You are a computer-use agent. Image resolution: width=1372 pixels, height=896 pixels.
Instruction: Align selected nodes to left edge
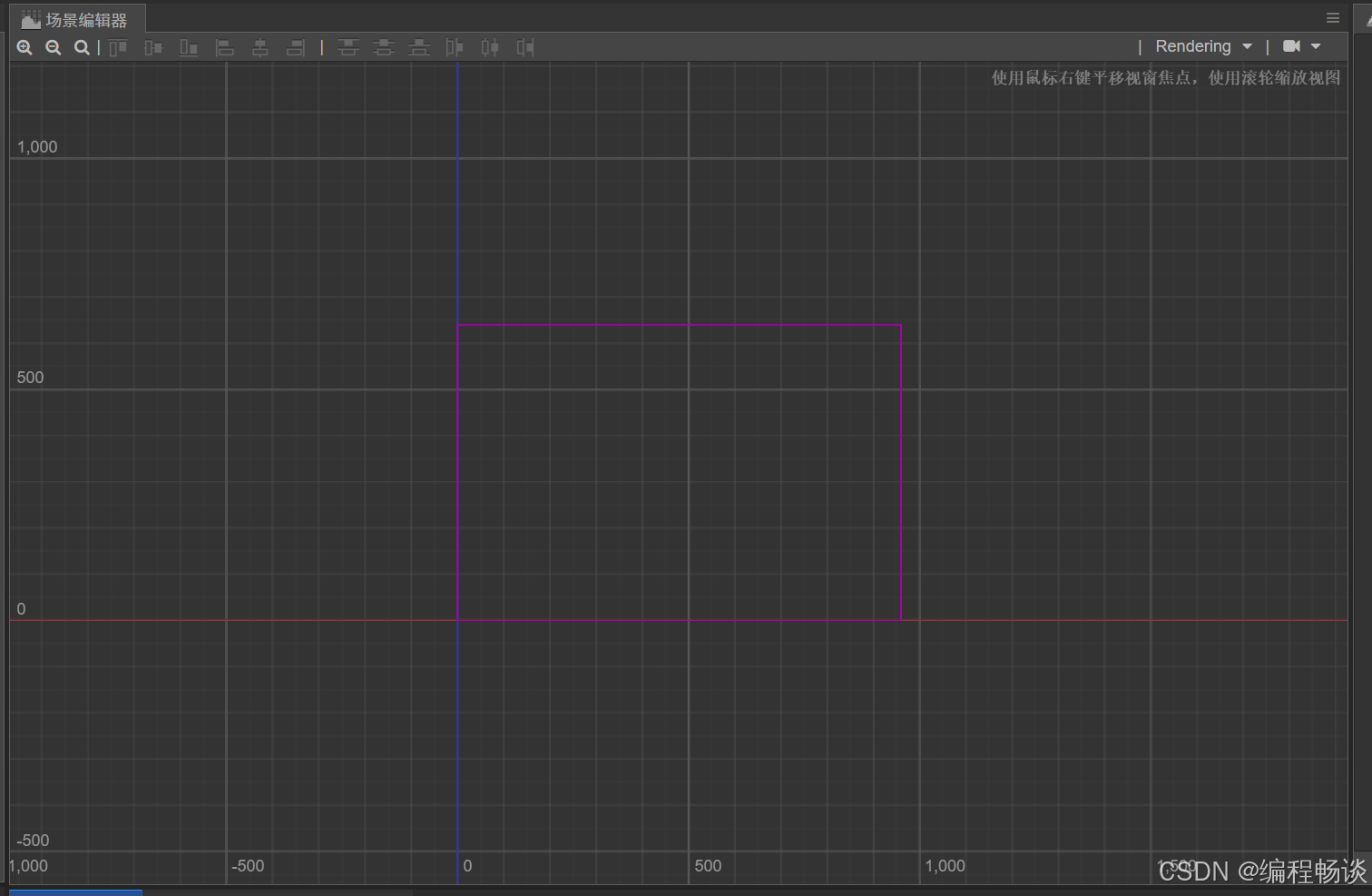[225, 47]
